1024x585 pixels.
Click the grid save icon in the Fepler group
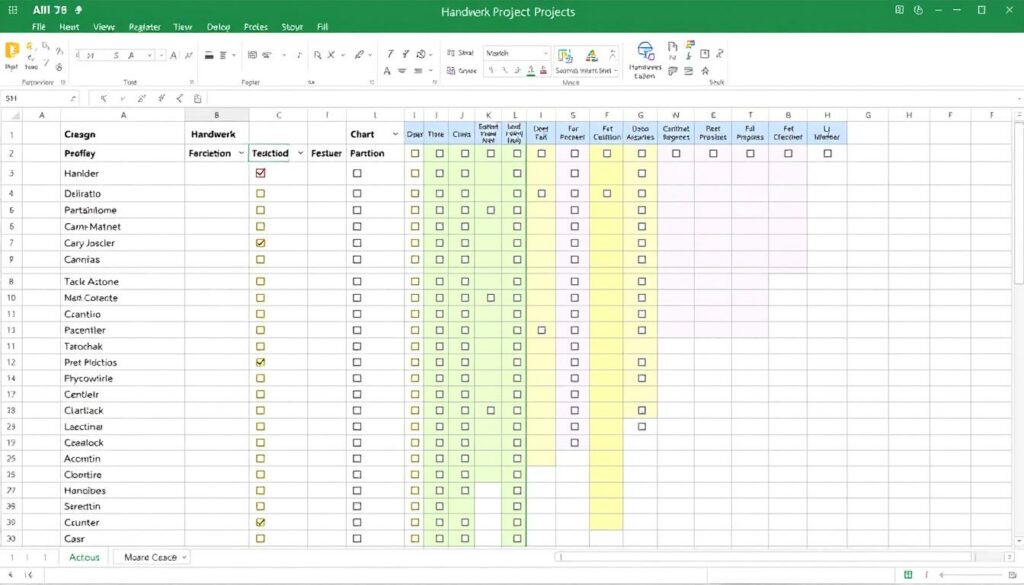tap(252, 55)
